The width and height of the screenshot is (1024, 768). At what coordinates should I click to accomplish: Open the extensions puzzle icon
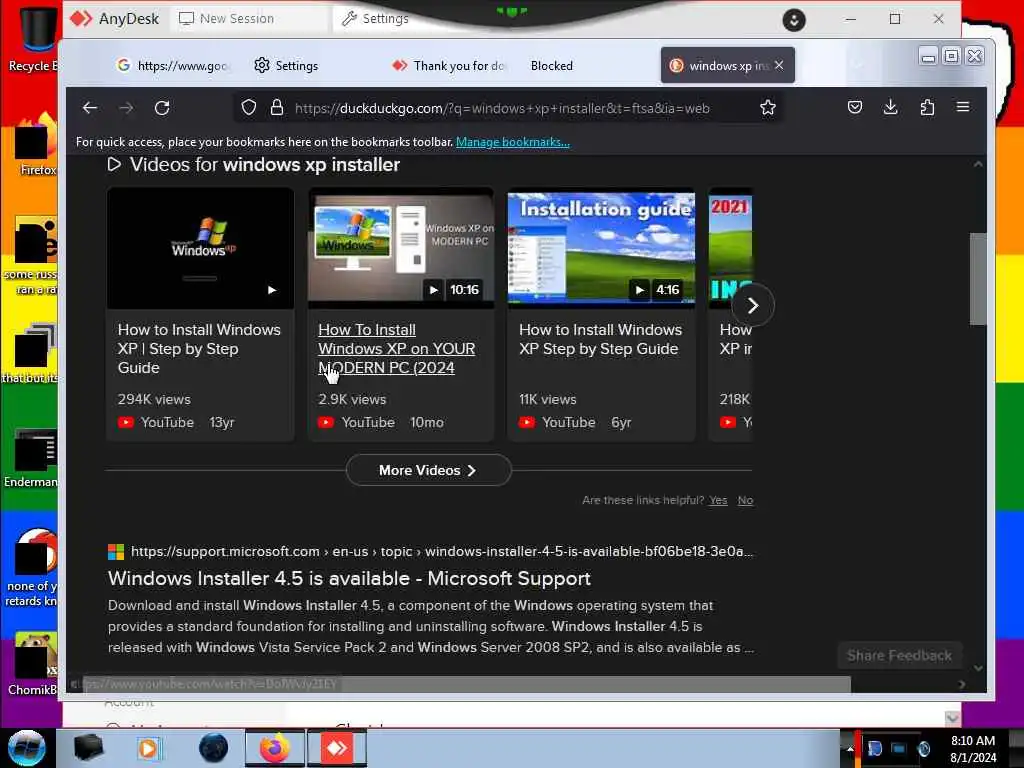(927, 107)
